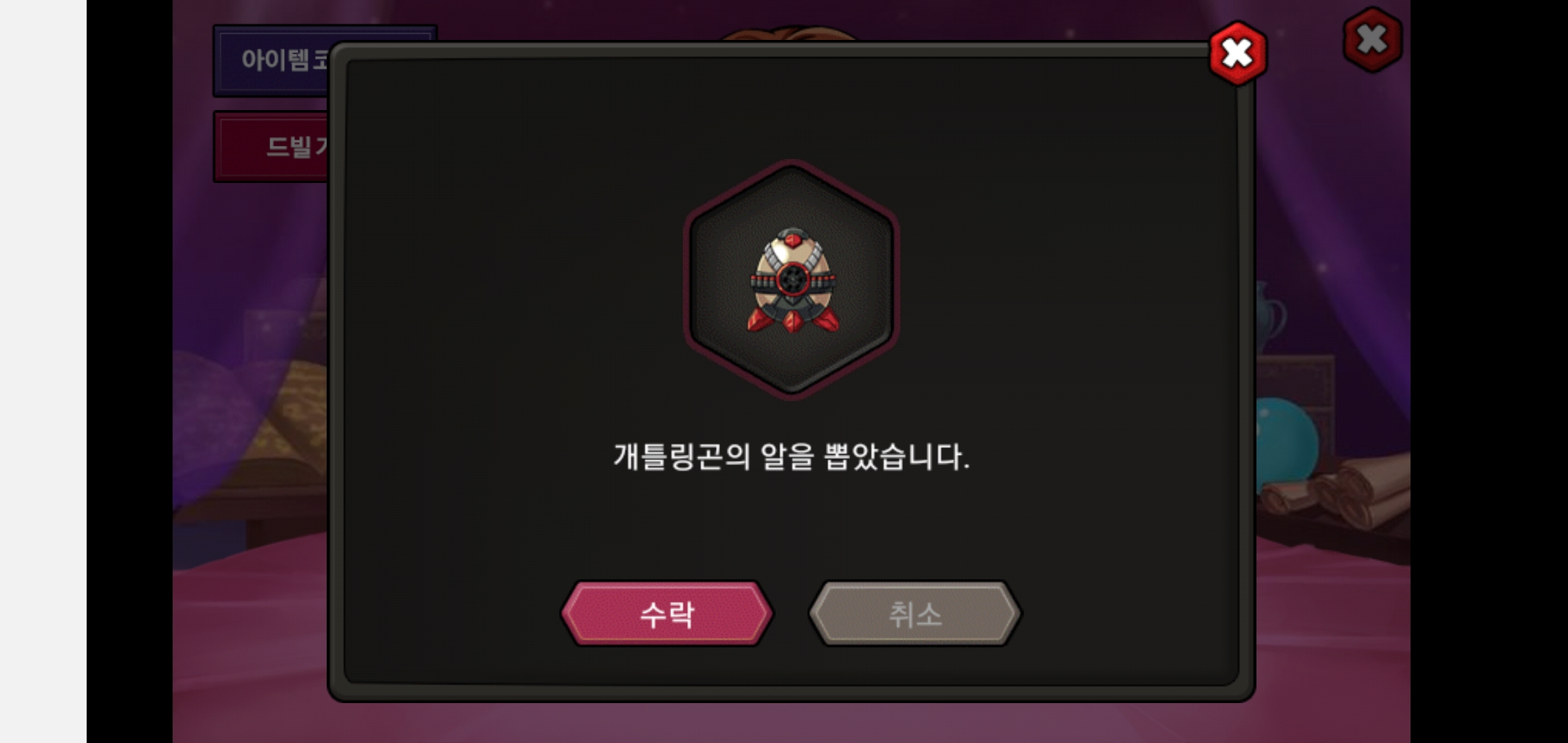This screenshot has width=1568, height=743.
Task: Open the partially hidden 아이템 button
Action: coord(272,61)
